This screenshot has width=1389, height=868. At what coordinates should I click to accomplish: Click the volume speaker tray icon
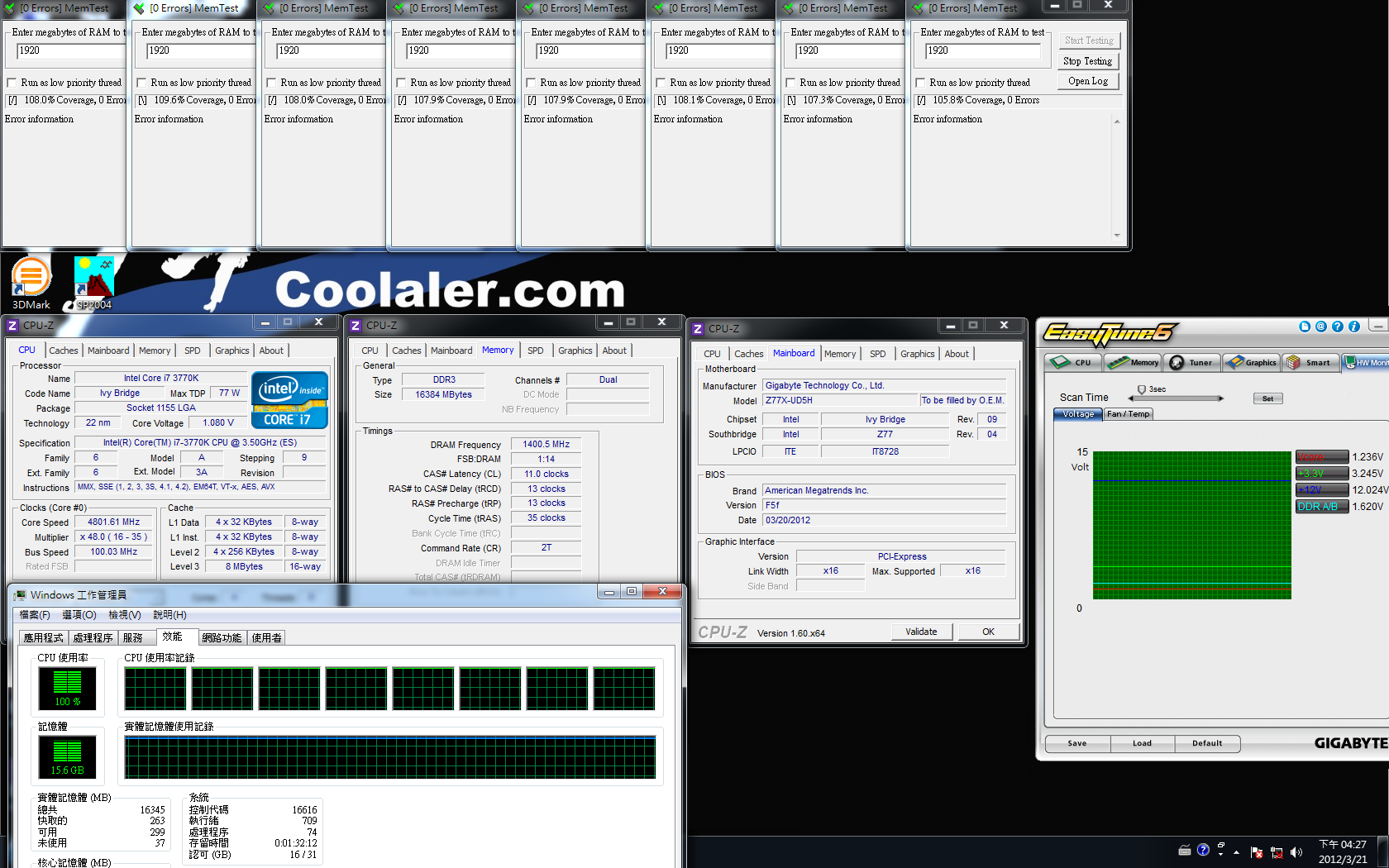tap(1296, 851)
